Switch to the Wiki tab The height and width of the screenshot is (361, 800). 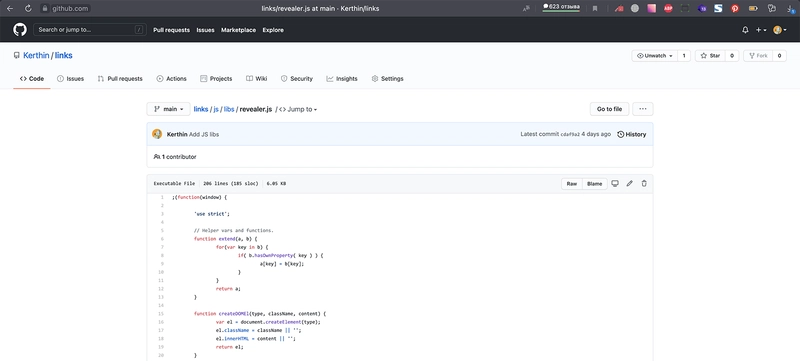point(257,79)
